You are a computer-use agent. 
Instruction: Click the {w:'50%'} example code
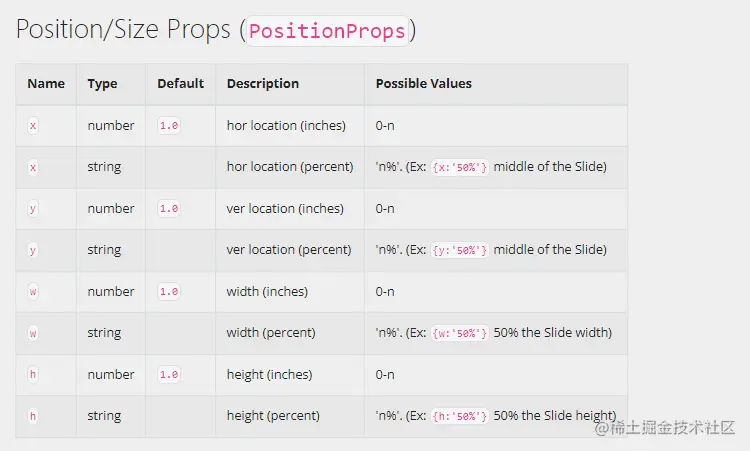pos(460,333)
